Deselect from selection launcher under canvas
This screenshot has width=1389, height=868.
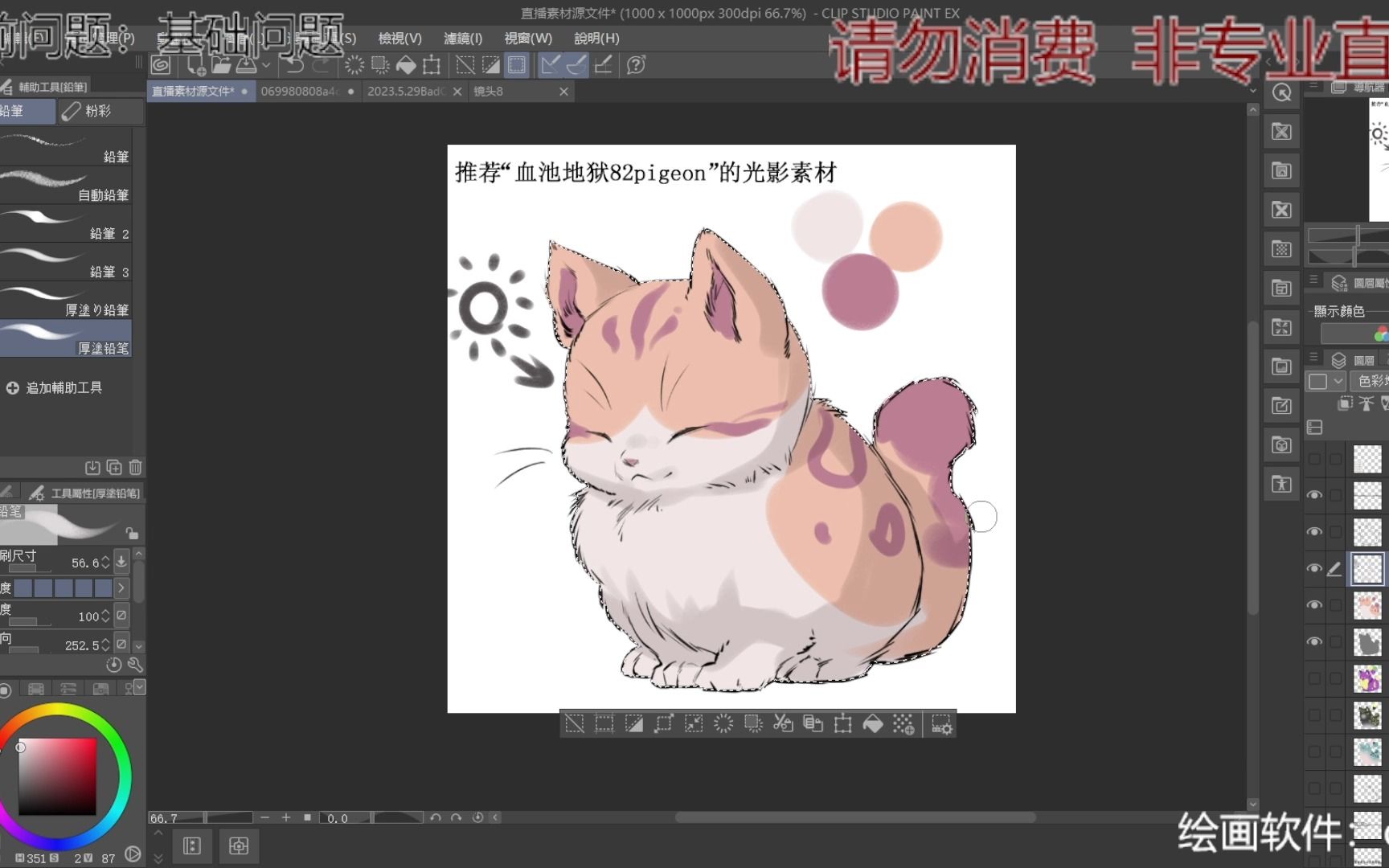click(x=575, y=724)
